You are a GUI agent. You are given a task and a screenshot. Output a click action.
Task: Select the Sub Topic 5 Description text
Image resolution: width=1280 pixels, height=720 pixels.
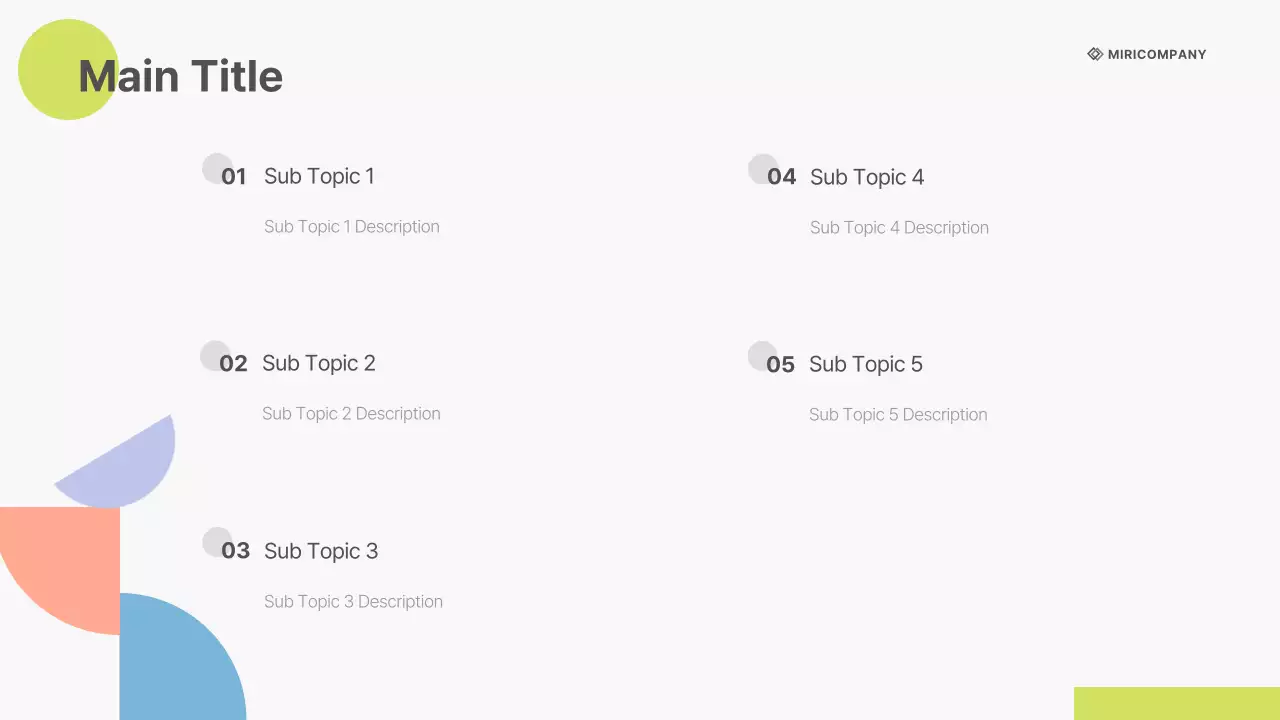point(898,415)
